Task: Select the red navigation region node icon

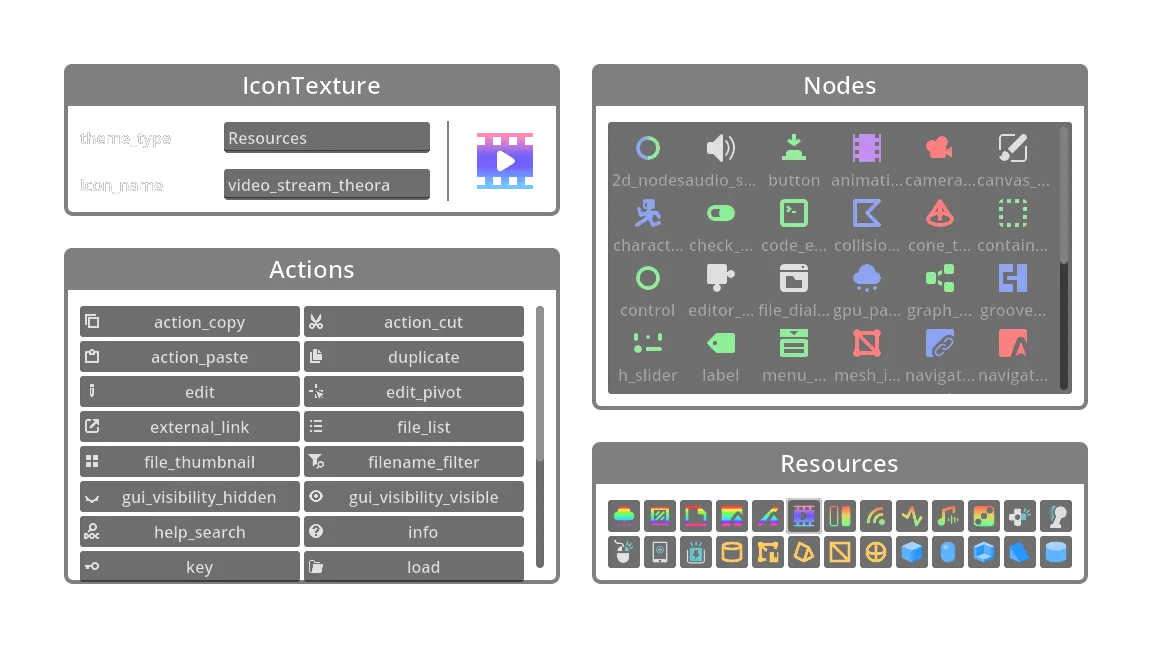Action: (x=1012, y=344)
